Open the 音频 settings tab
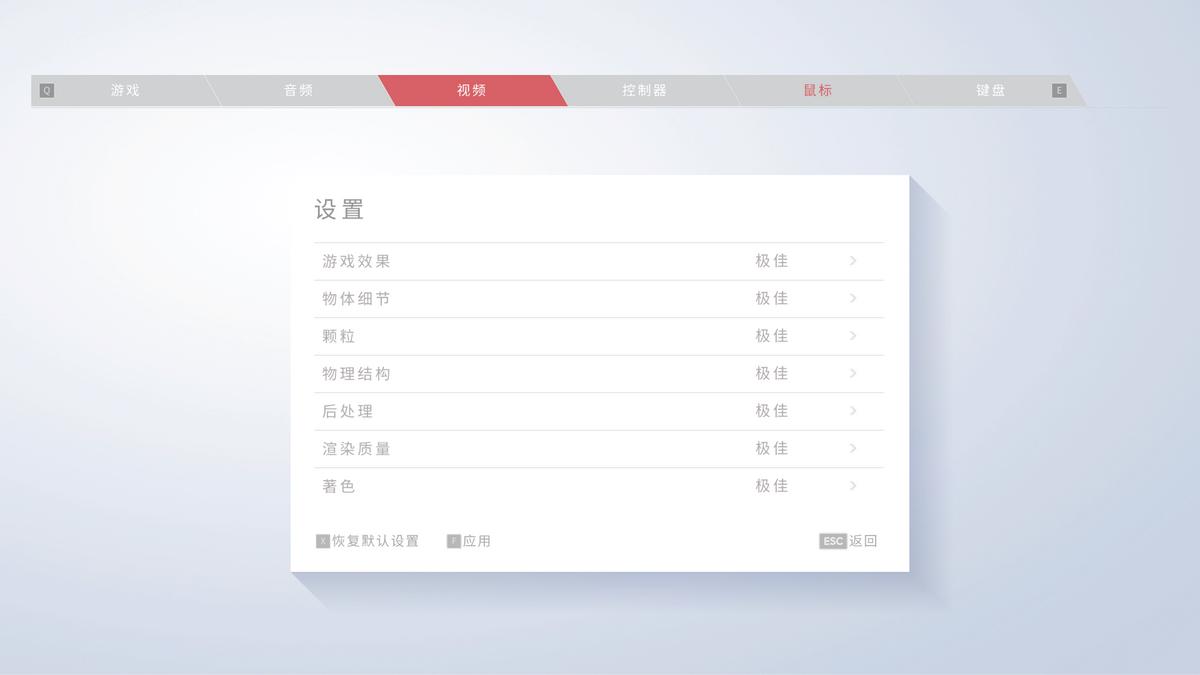This screenshot has height=675, width=1200. [300, 90]
